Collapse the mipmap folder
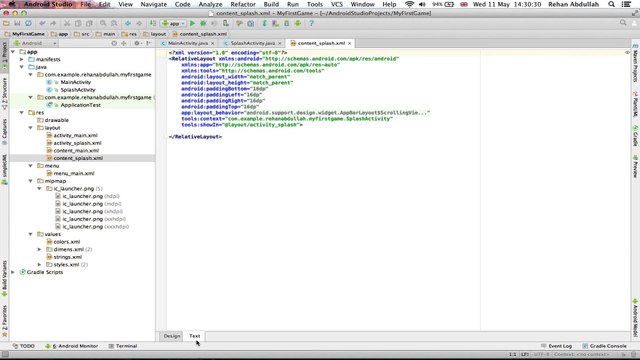 coord(31,181)
